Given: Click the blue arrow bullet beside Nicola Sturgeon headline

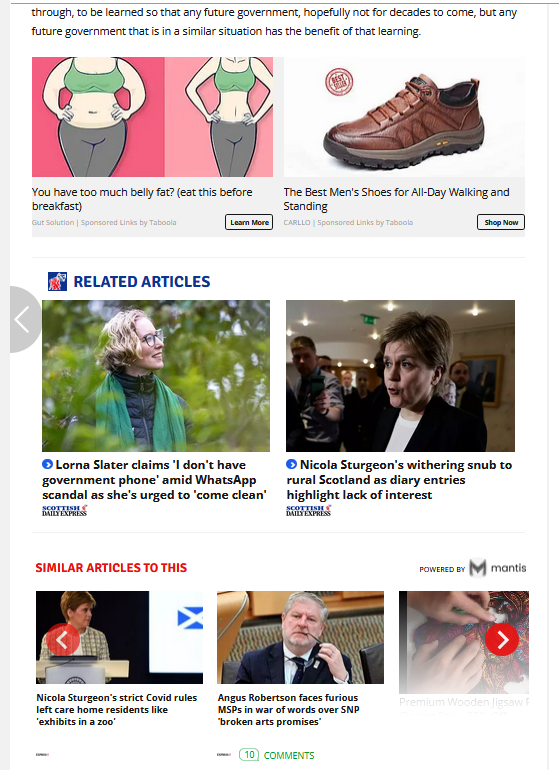Looking at the screenshot, I should (291, 464).
